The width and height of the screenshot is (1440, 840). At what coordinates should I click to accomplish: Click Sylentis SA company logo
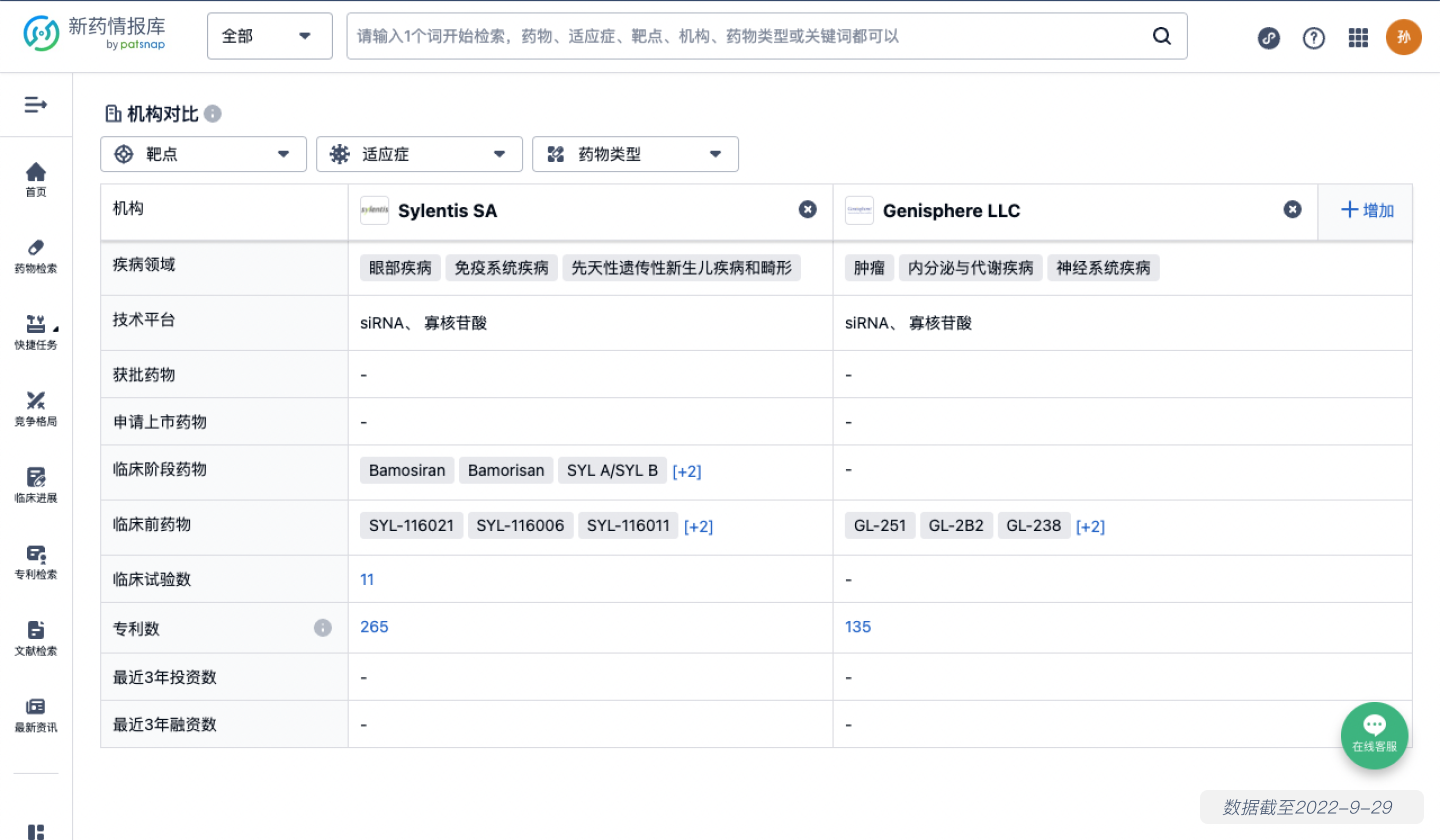(375, 211)
